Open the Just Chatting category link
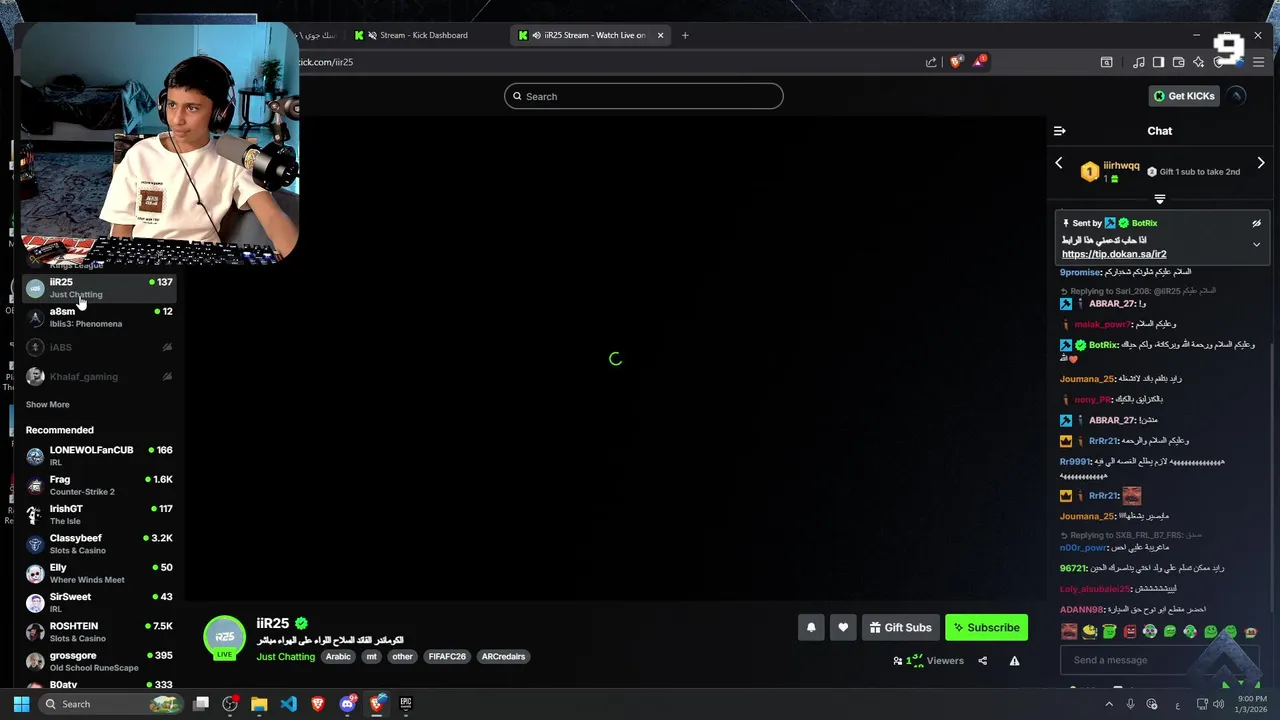 point(285,657)
